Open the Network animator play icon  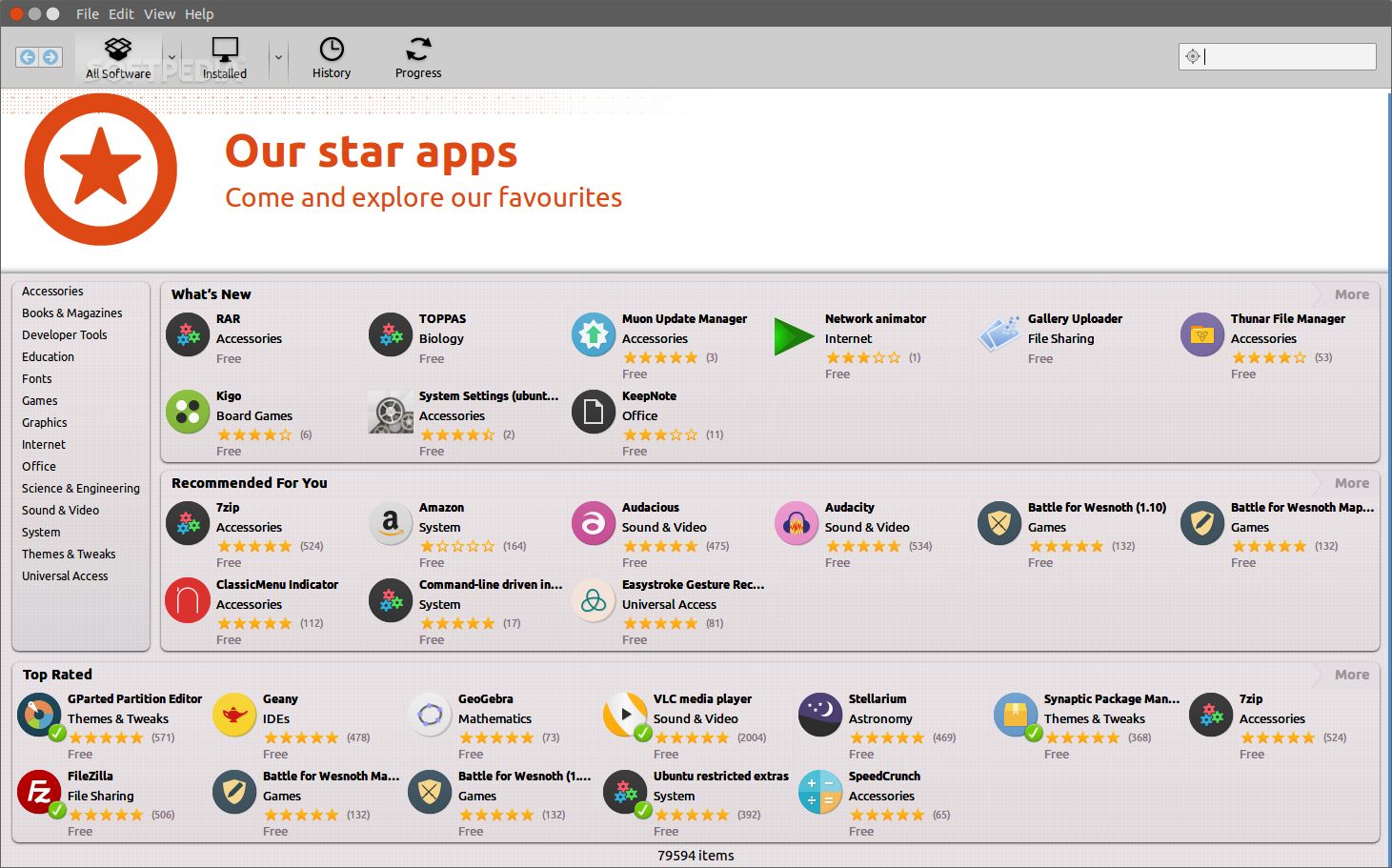point(794,336)
